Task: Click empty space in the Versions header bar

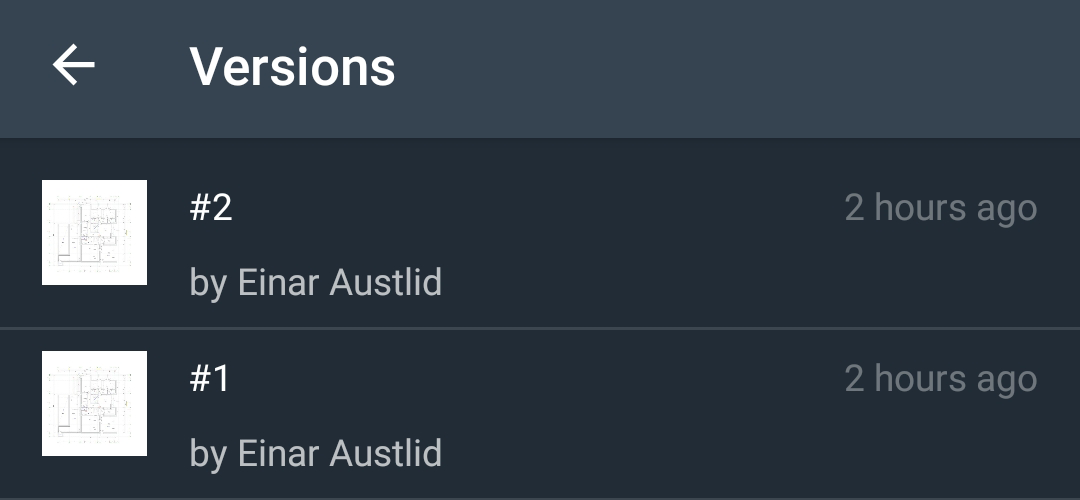Action: coord(737,67)
